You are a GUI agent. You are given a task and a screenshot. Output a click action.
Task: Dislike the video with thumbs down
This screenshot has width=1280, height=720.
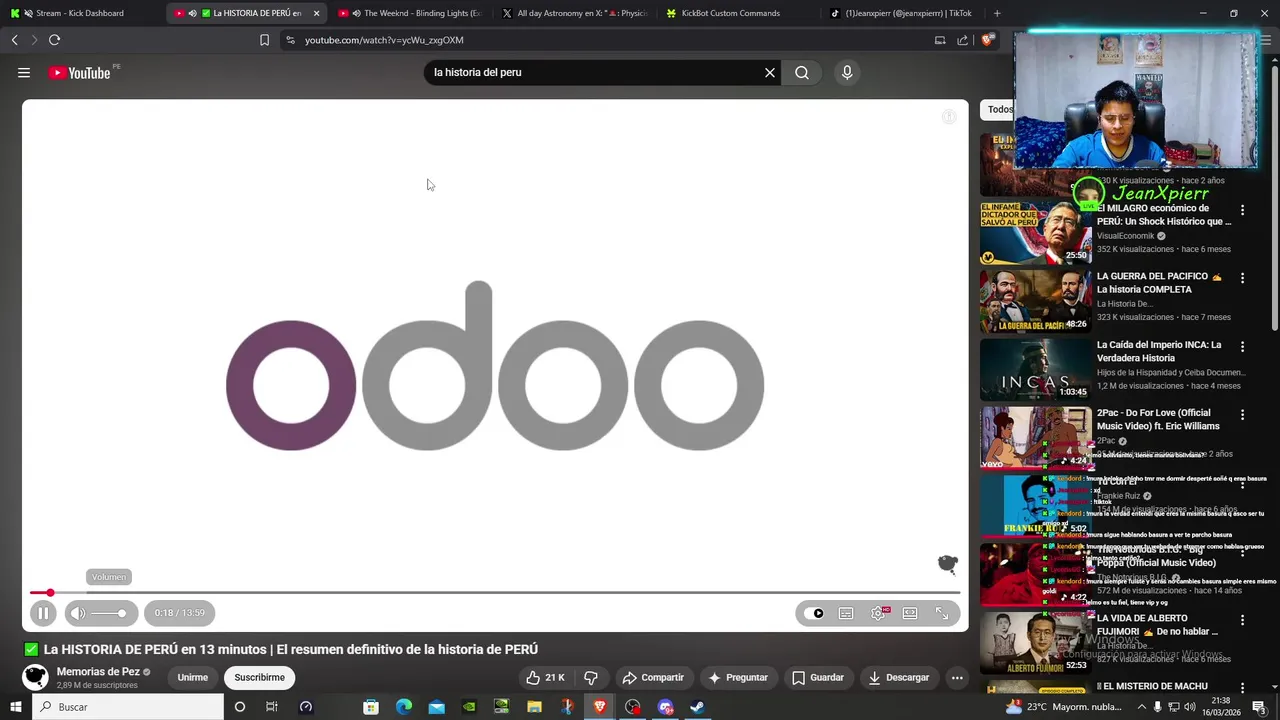point(591,678)
